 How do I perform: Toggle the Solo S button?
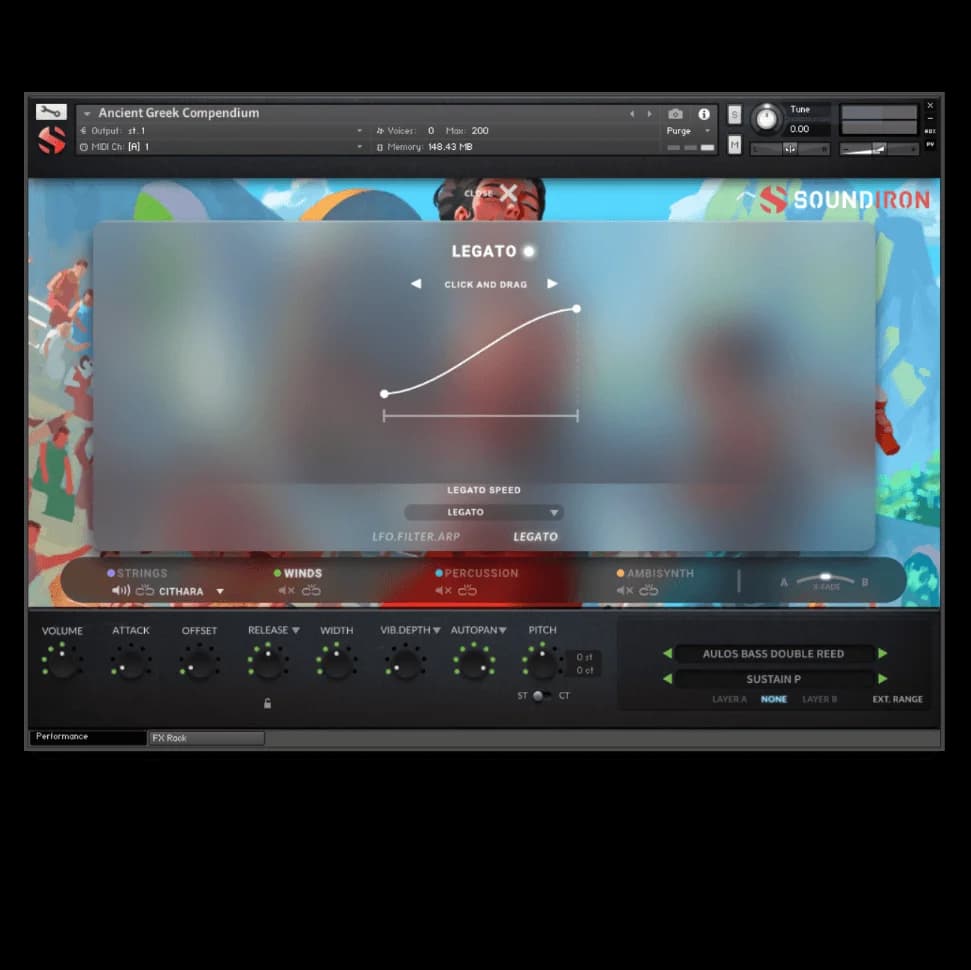coord(735,114)
